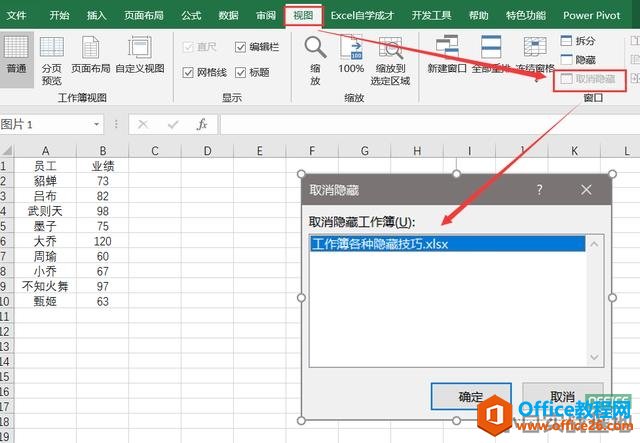Open the Excel自学成才 tab
Image resolution: width=640 pixels, height=443 pixels.
tap(362, 16)
